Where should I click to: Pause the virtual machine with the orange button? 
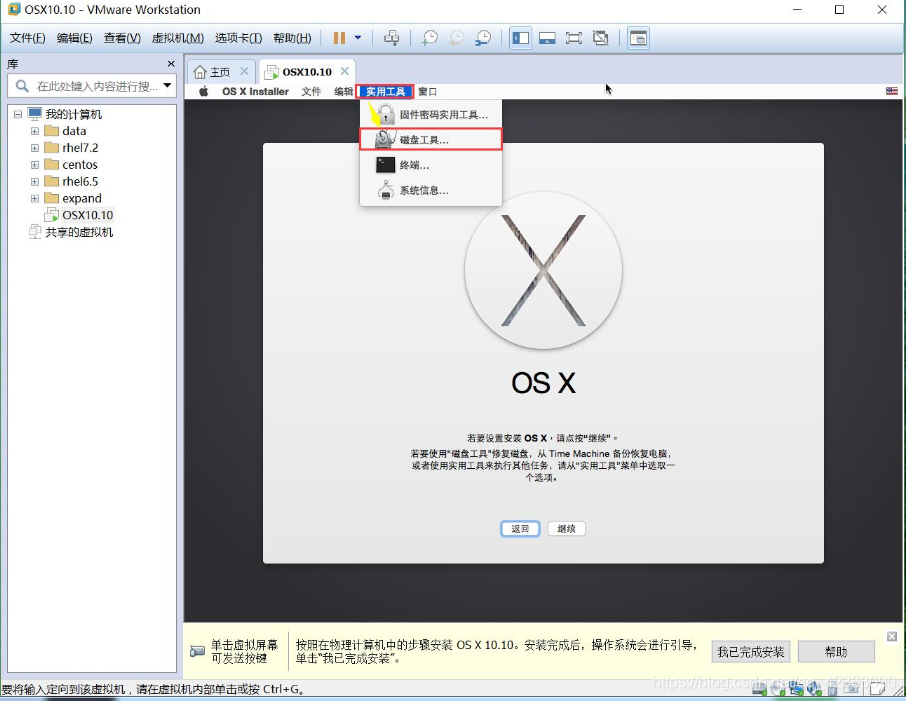point(339,38)
